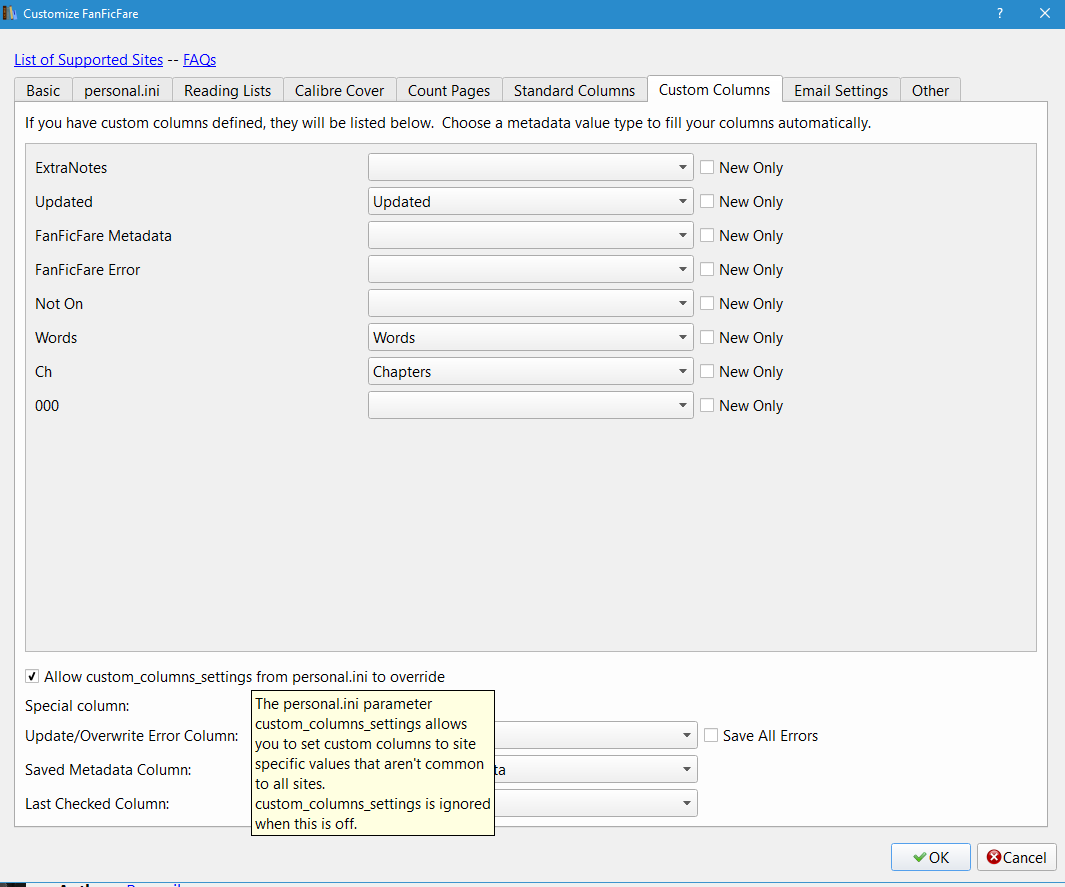Open the Updated column metadata dropdown

pos(530,201)
